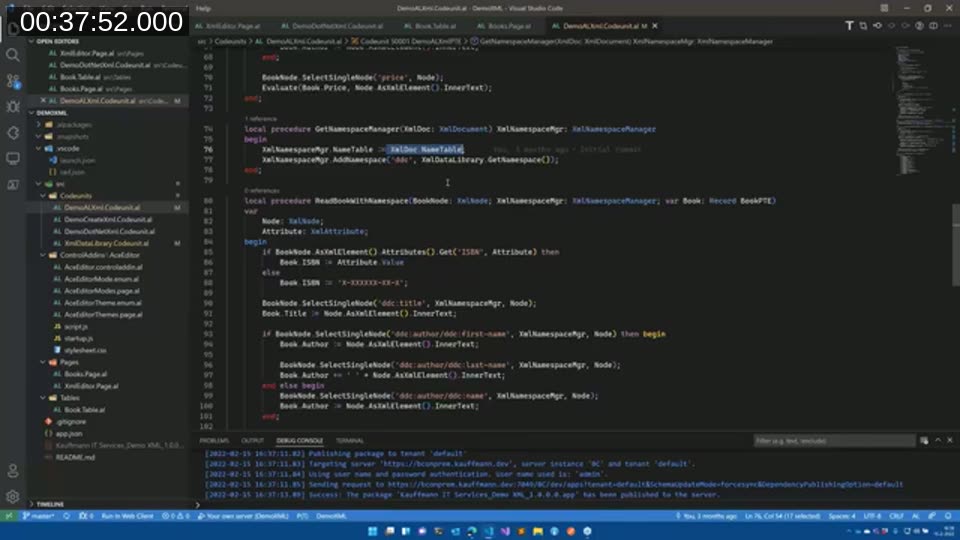Click the Ln 76, Col 54 status item
Image resolution: width=960 pixels, height=540 pixels.
click(782, 516)
